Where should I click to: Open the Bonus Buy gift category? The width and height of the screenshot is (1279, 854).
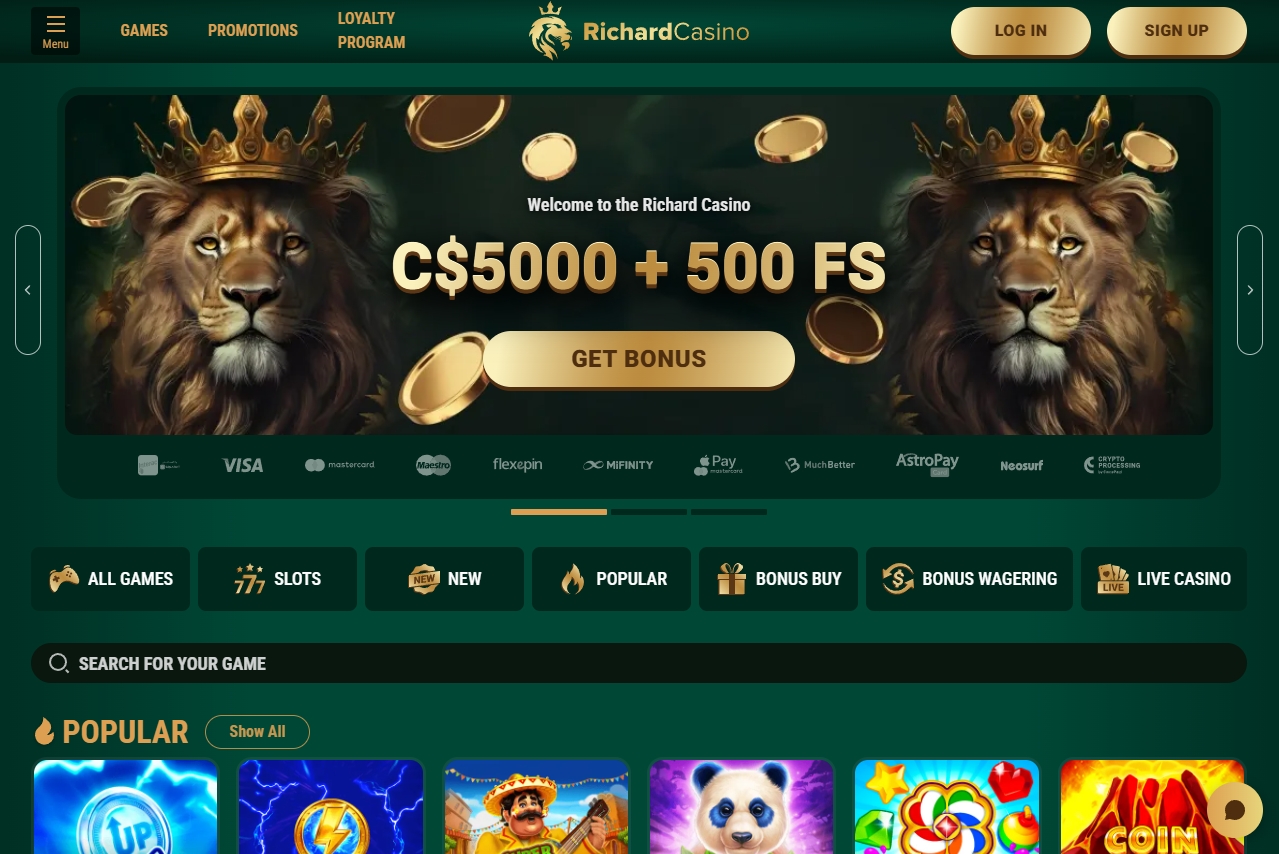pyautogui.click(x=778, y=579)
